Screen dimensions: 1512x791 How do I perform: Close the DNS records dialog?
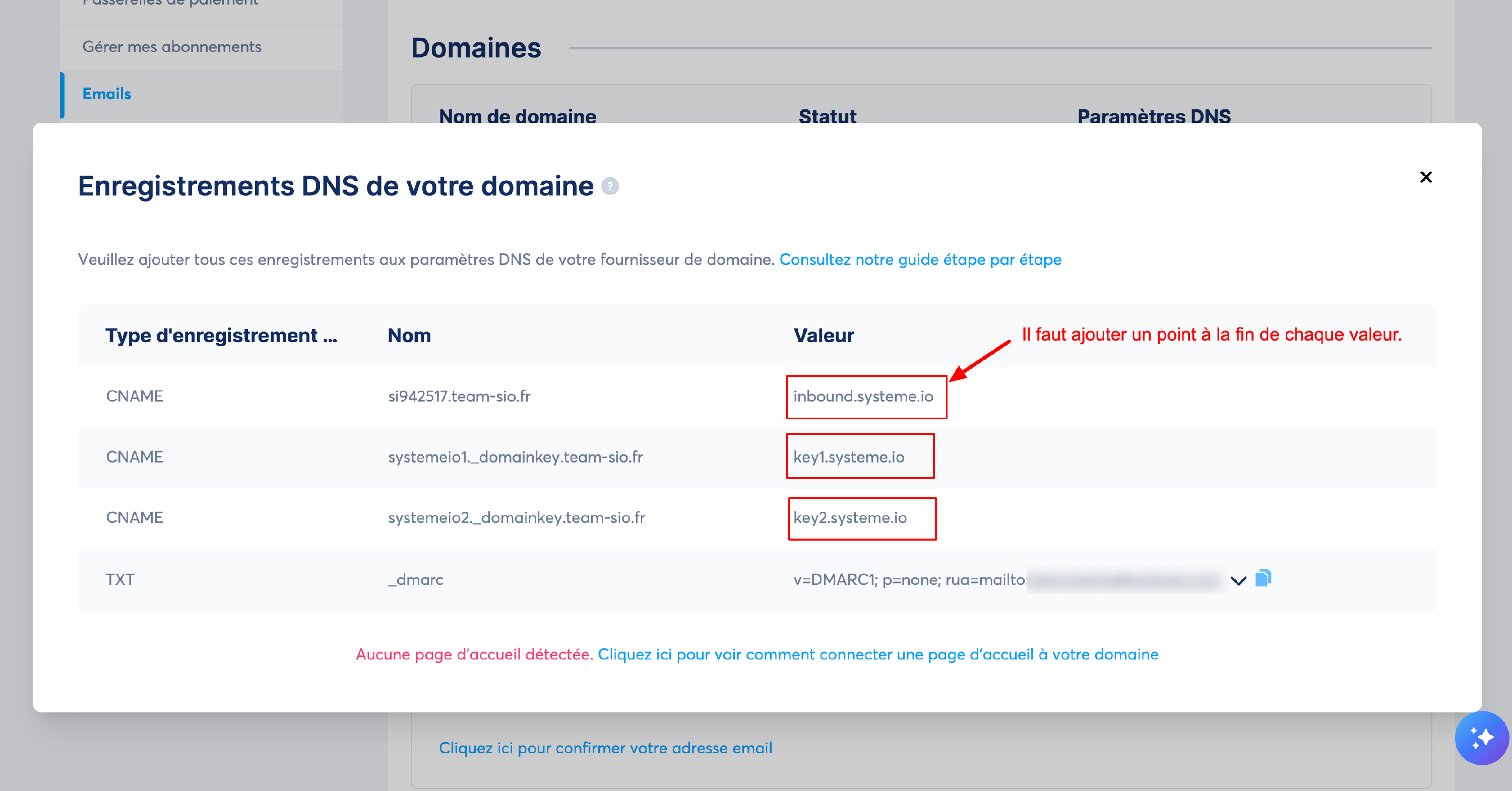pos(1426,177)
